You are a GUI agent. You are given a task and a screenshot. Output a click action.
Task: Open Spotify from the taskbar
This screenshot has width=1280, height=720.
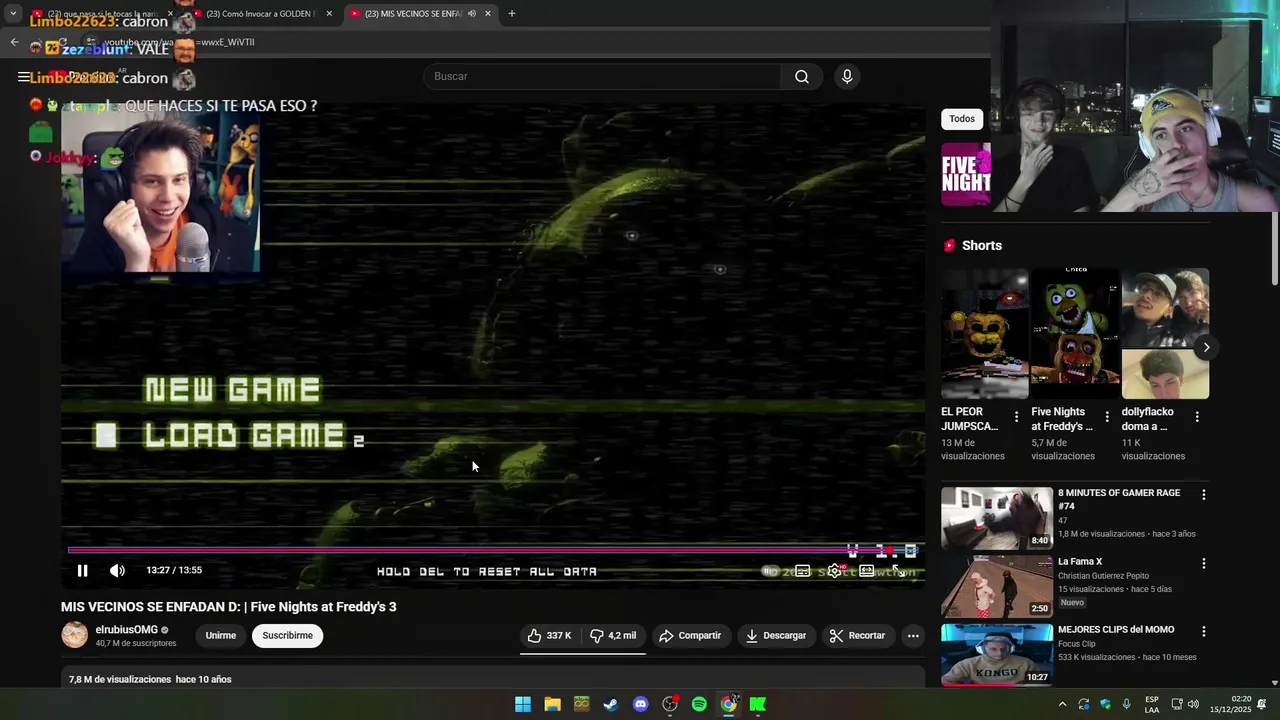tap(699, 704)
